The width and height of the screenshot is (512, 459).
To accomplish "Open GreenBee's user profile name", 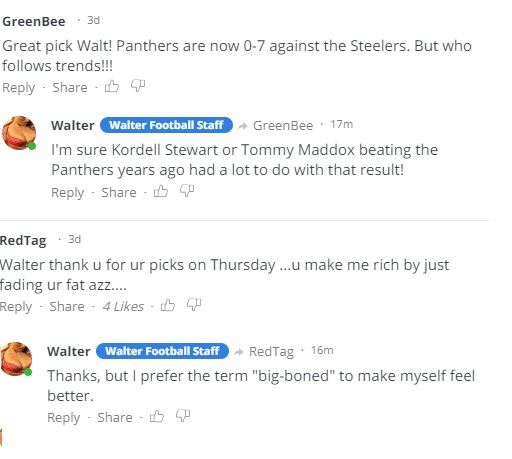I will 34,21.
